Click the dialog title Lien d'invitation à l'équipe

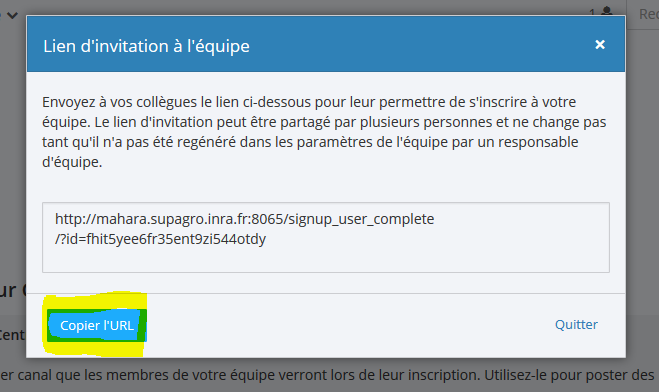point(146,46)
